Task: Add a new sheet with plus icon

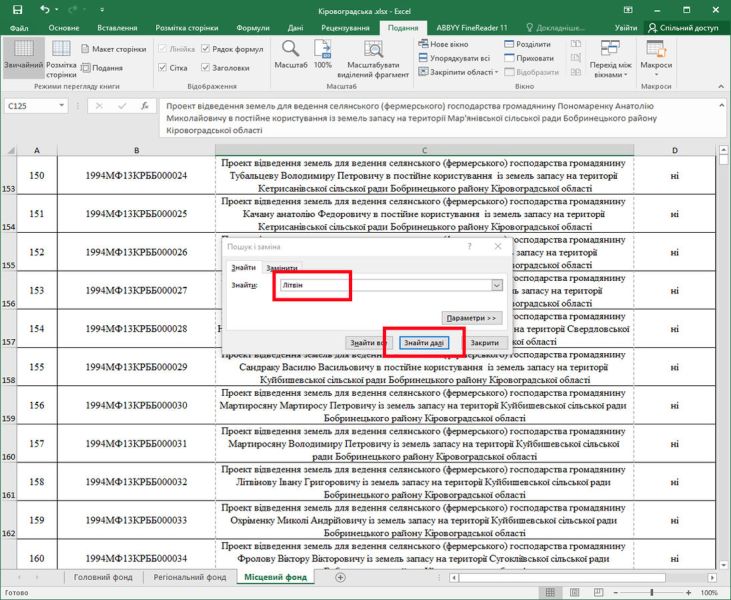Action: tap(340, 578)
